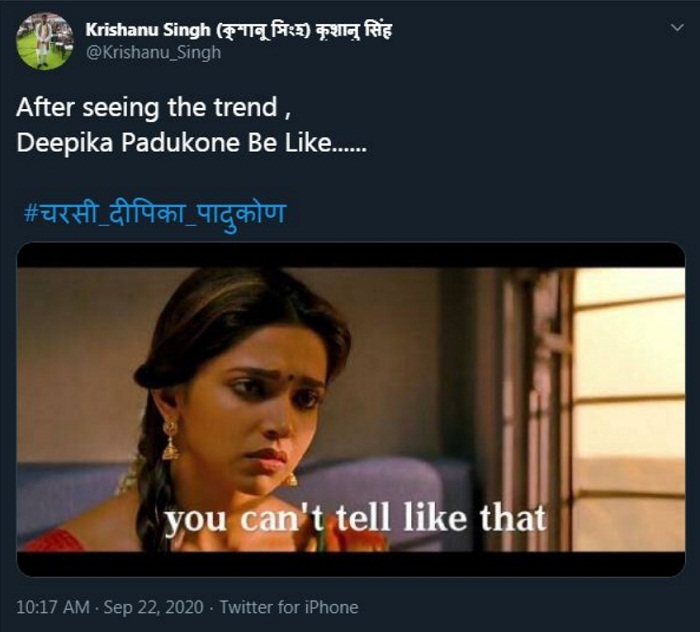Image resolution: width=700 pixels, height=632 pixels.
Task: Click the 'you can't tell like that' subtitle
Action: point(355,518)
